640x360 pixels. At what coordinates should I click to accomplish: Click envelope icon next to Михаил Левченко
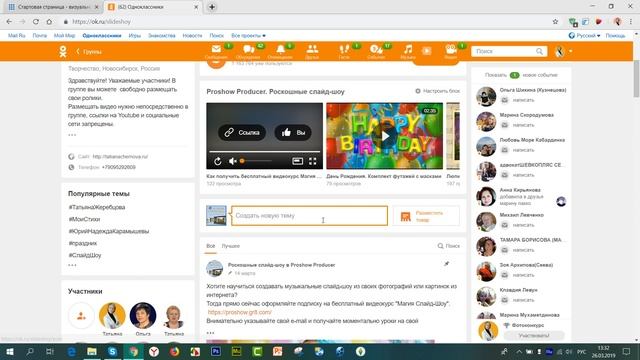(x=505, y=225)
